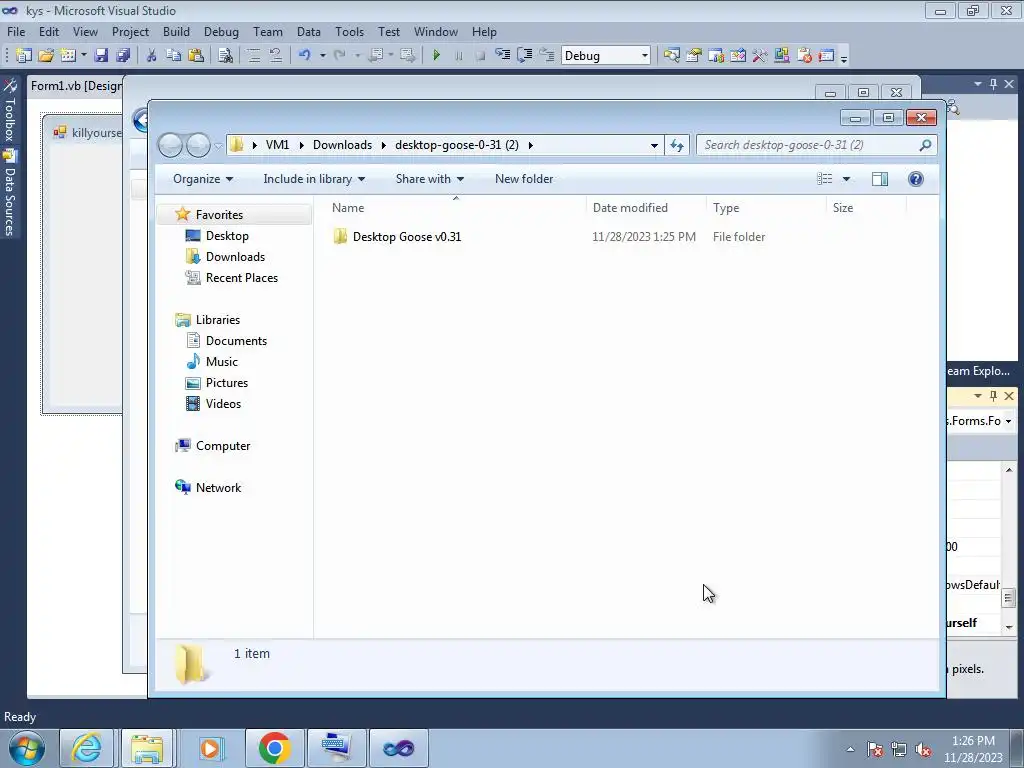The image size is (1024, 768).
Task: Click the Explorer help question mark icon
Action: (916, 179)
